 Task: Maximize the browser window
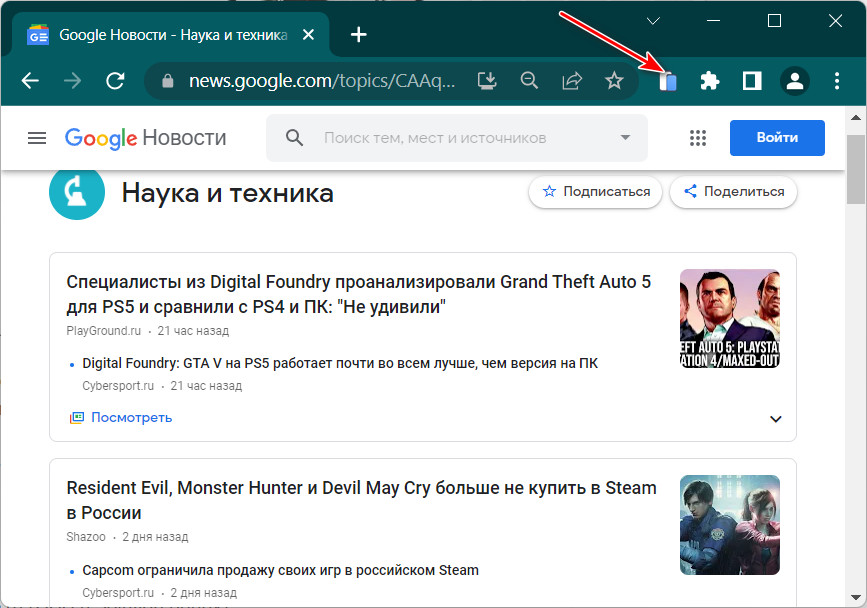tap(775, 21)
